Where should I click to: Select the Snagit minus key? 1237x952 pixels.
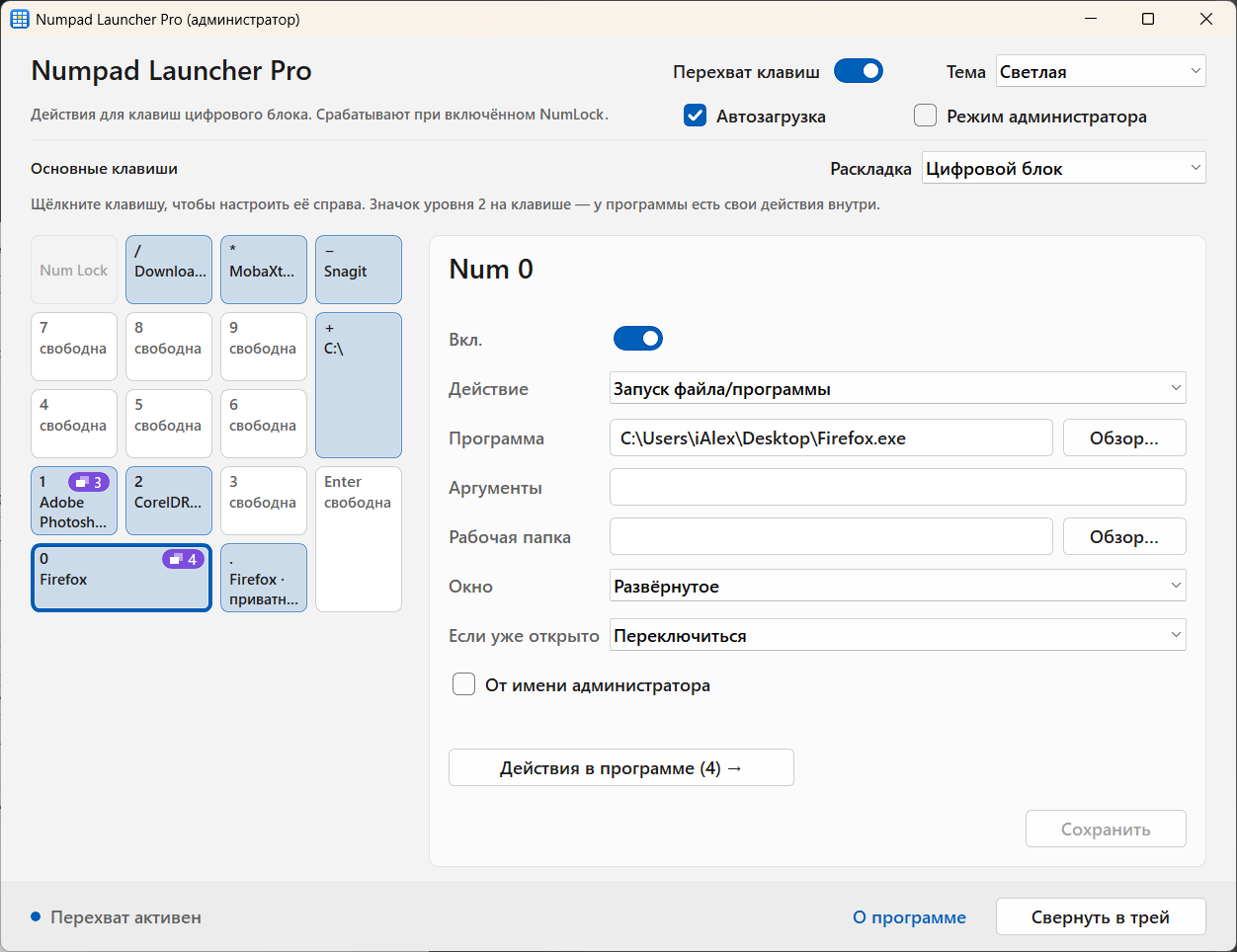359,270
